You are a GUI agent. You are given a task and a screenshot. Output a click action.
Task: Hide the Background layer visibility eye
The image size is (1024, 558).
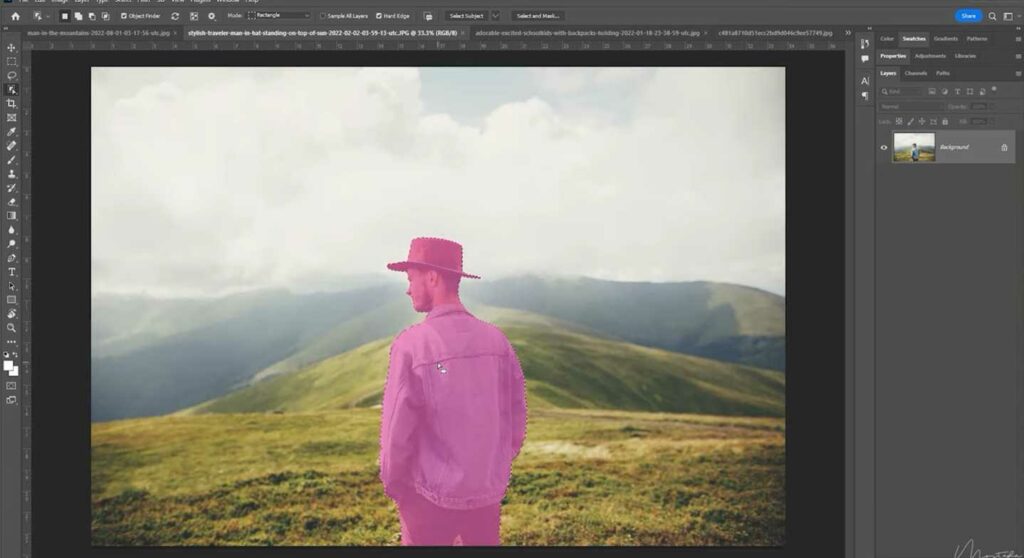884,148
